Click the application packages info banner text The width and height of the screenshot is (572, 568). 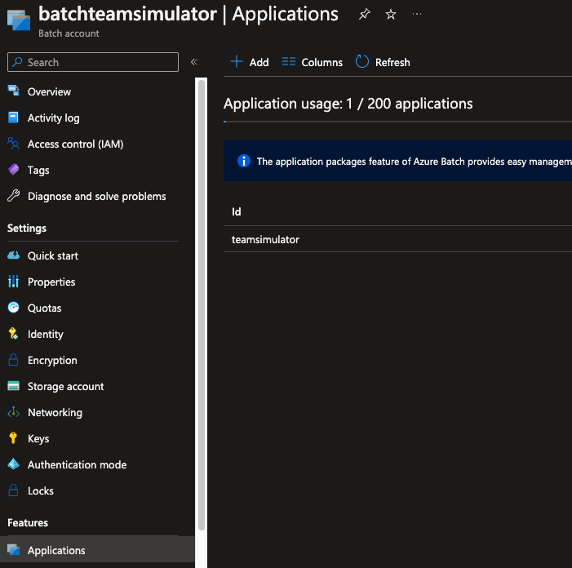[414, 161]
